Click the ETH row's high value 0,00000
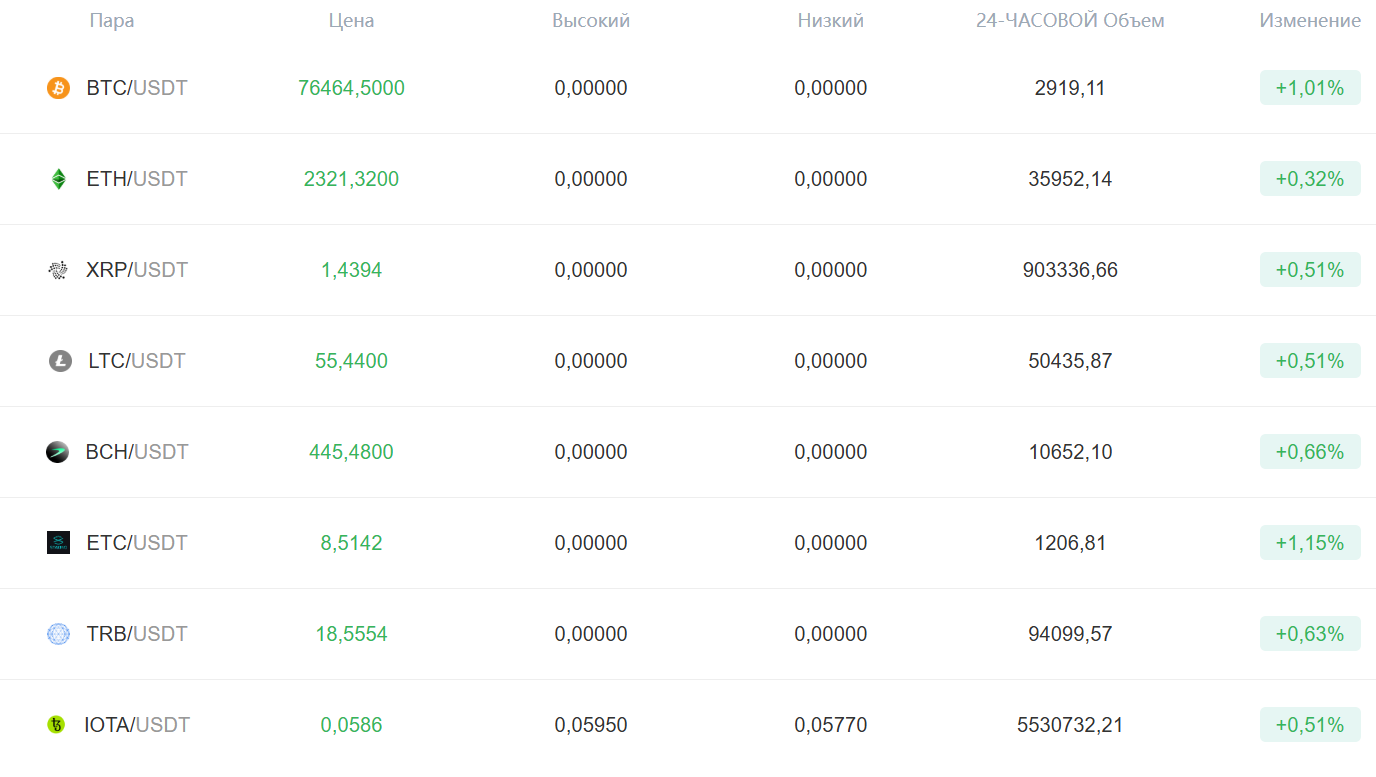The image size is (1376, 777). click(x=591, y=179)
